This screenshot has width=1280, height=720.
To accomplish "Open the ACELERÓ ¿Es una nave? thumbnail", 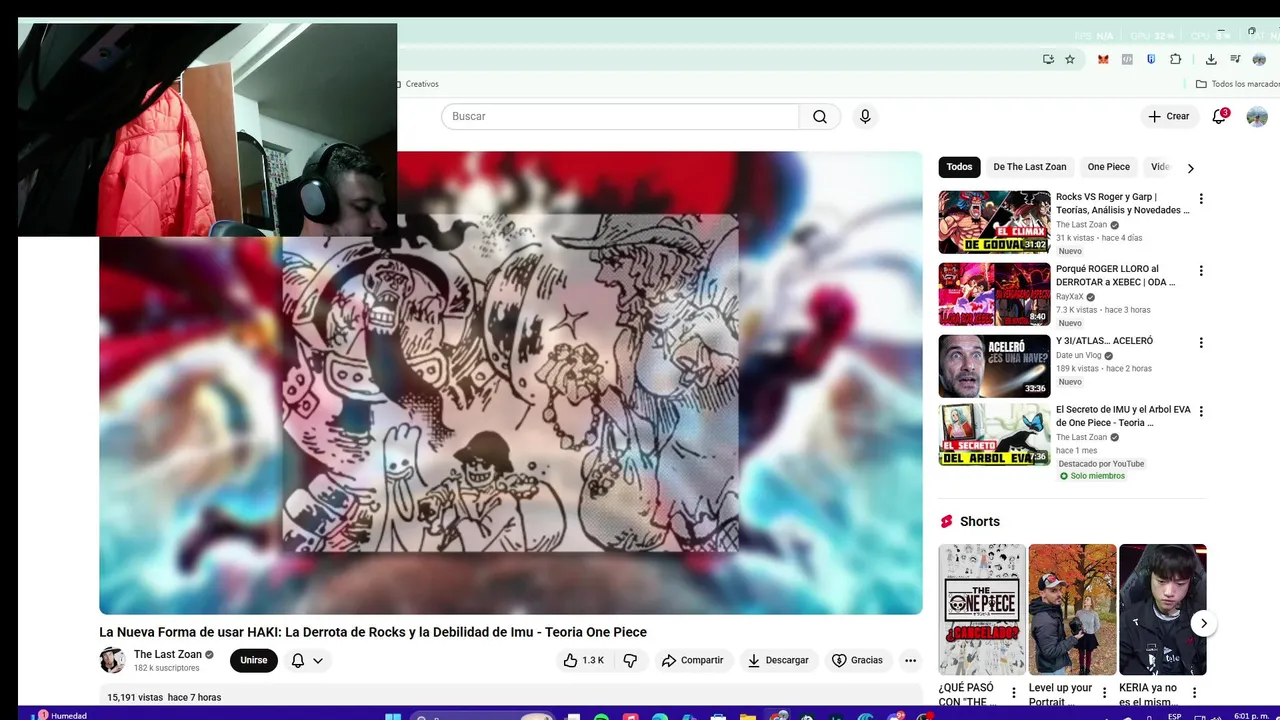I will (x=994, y=366).
